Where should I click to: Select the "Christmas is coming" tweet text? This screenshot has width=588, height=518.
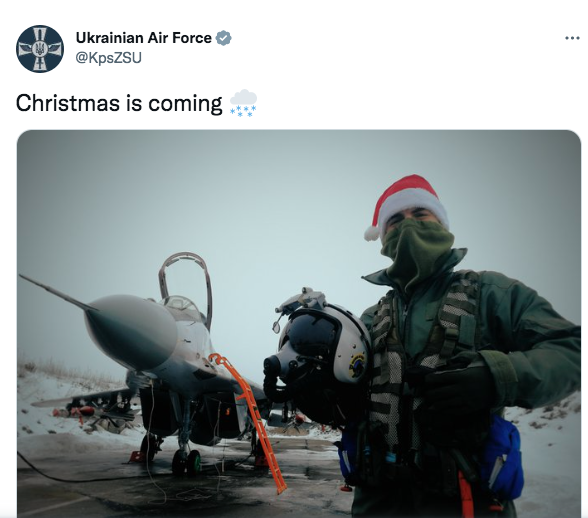[x=119, y=103]
